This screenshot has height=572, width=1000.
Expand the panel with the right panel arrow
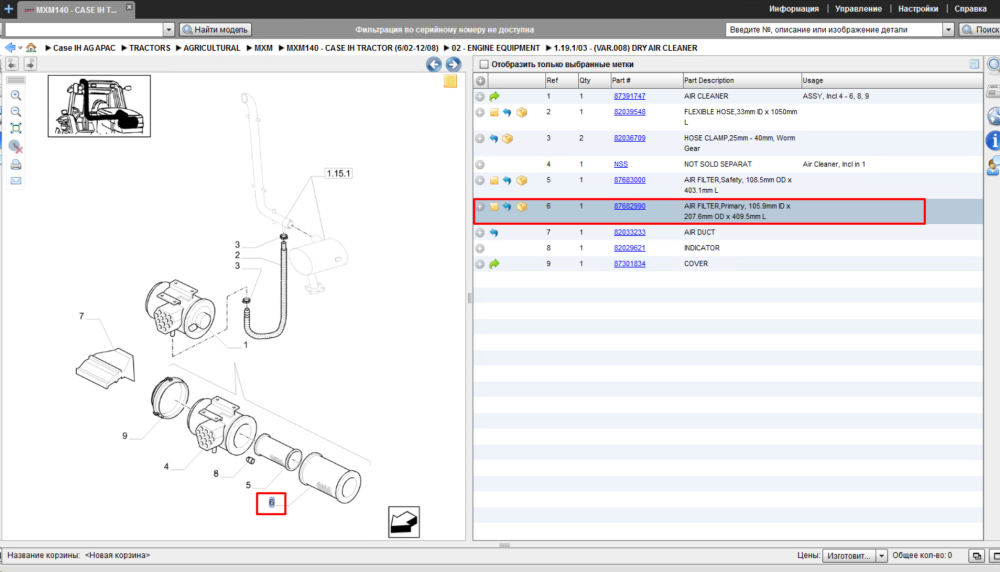coord(30,64)
